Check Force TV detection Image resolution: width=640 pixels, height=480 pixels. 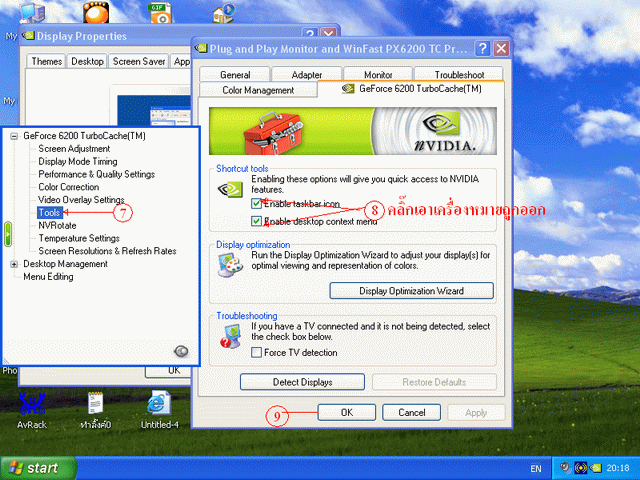[256, 352]
